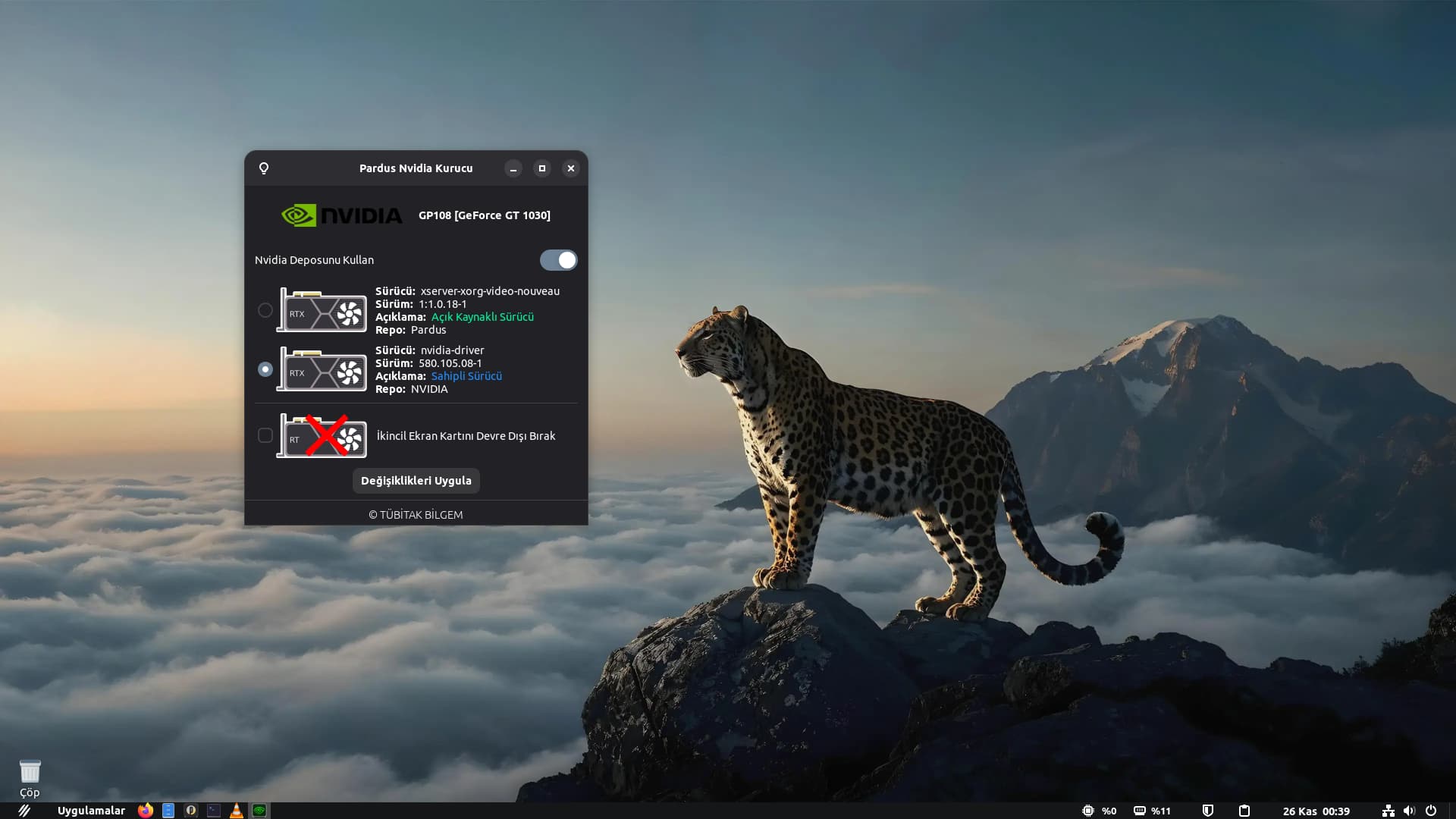
Task: Select the xserver-xorg-video-nouveau driver radio button
Action: coord(265,310)
